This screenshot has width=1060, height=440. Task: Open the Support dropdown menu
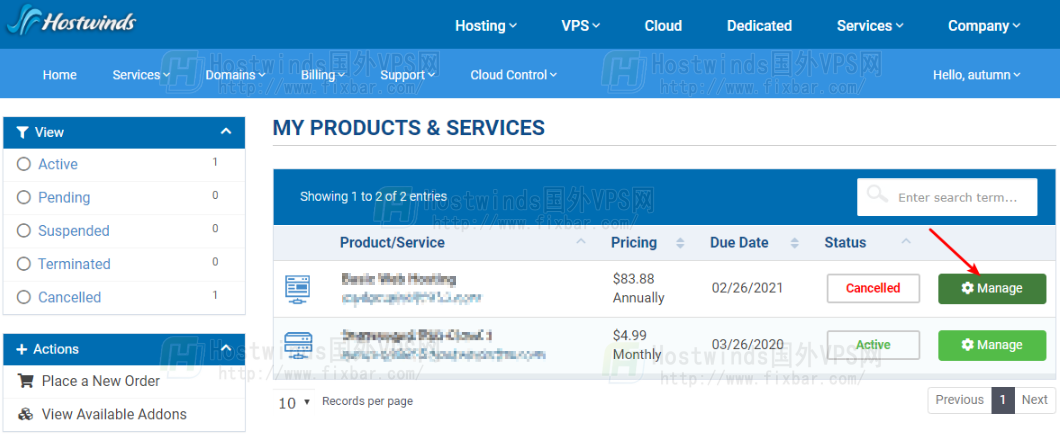[x=407, y=75]
